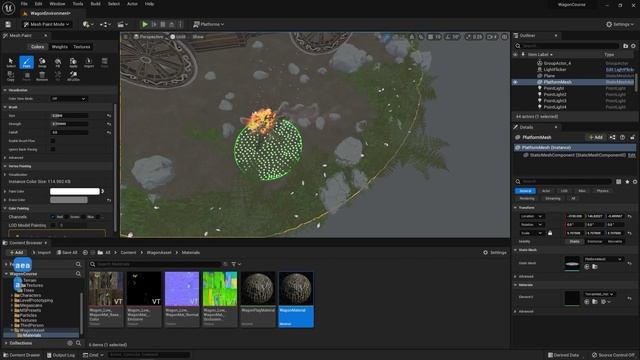
Task: Open the Mesh Paint Mode dropdown
Action: click(46, 24)
